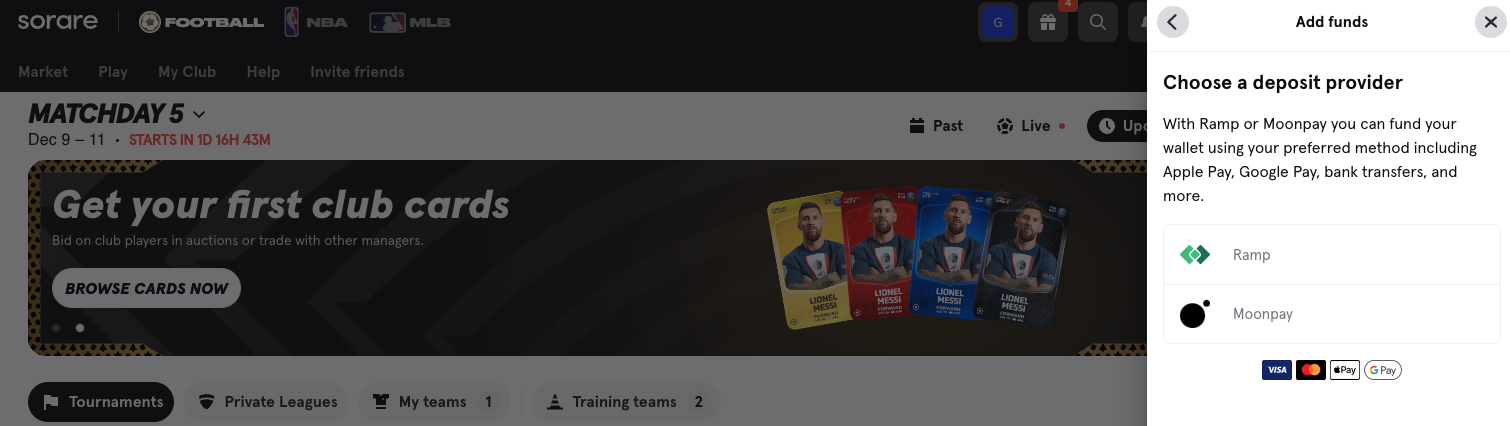Viewport: 1510px width, 426px height.
Task: Switch to the NBA sport logo
Action: click(317, 21)
